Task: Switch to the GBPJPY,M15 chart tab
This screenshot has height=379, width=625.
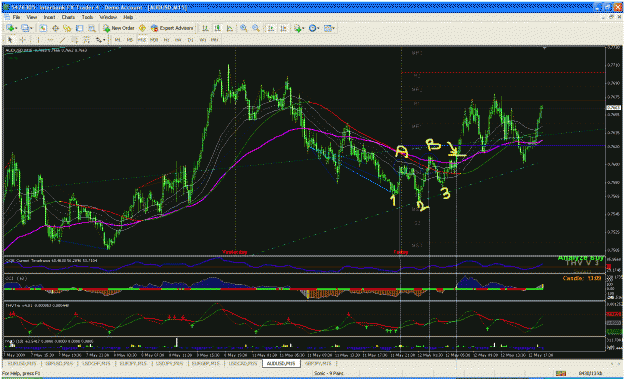Action: point(318,363)
